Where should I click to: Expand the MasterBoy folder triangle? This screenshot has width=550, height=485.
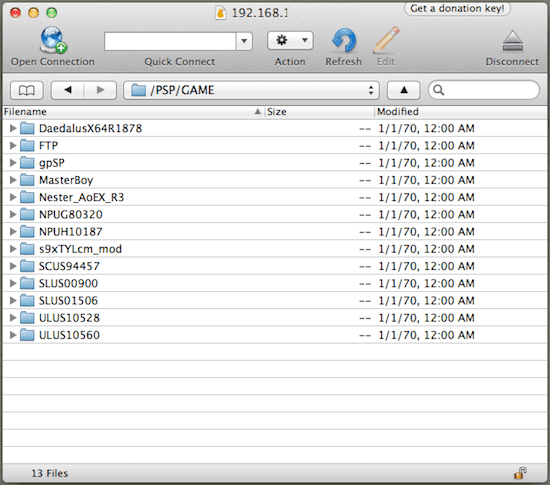(13, 180)
